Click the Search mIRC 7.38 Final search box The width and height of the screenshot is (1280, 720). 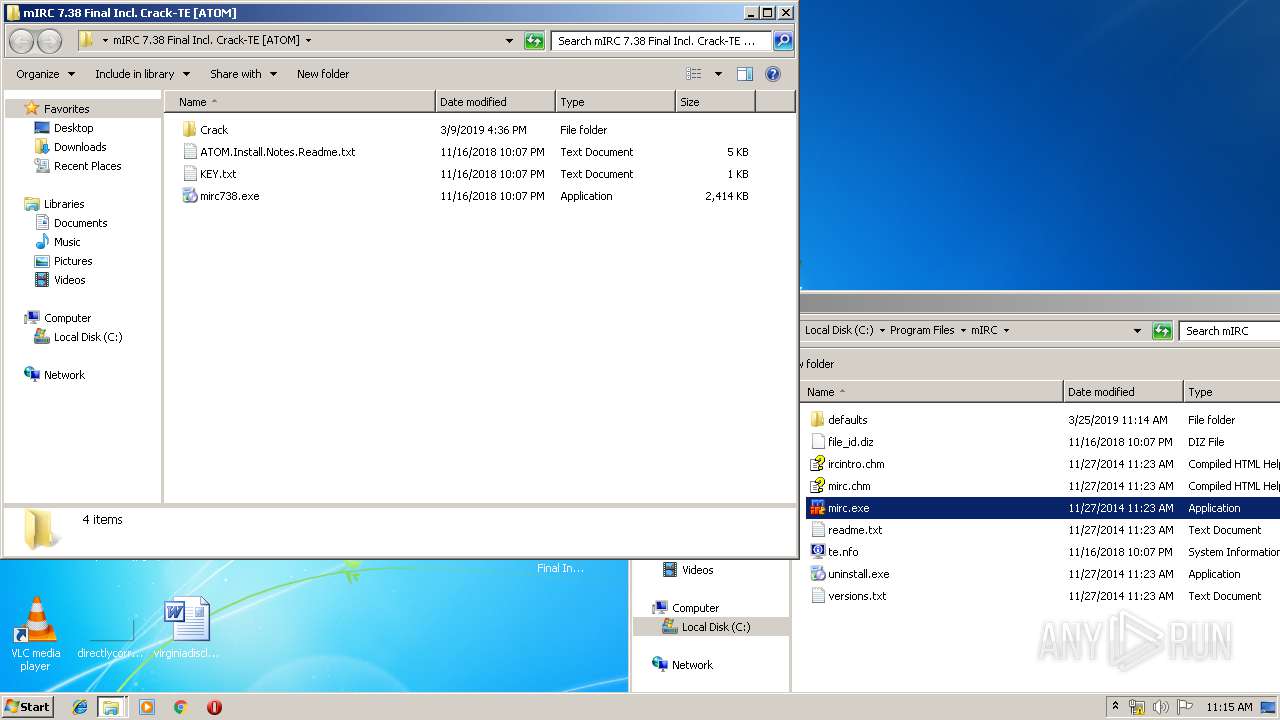(660, 41)
